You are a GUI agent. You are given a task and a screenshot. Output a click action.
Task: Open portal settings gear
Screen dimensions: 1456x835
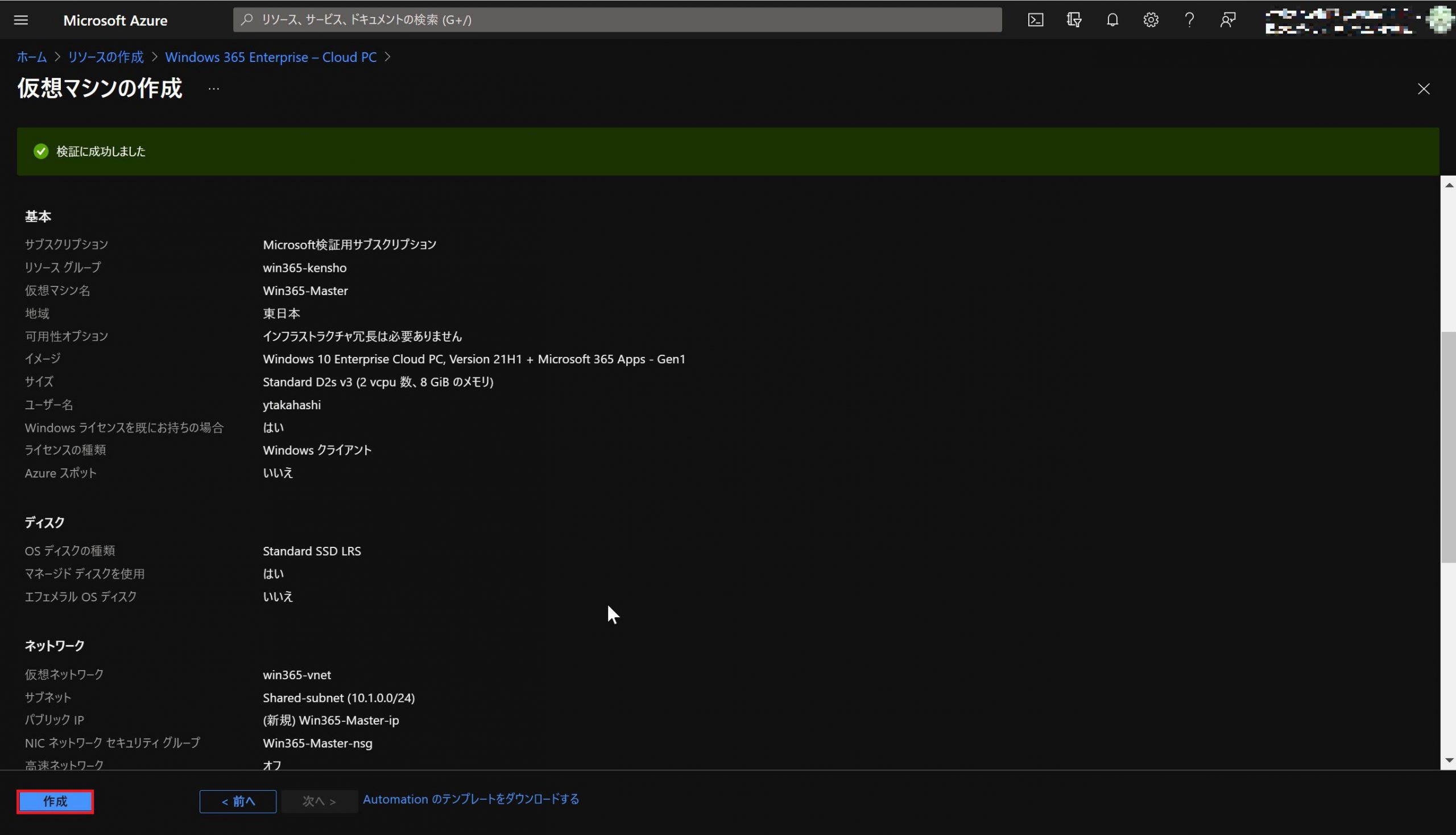click(1150, 20)
